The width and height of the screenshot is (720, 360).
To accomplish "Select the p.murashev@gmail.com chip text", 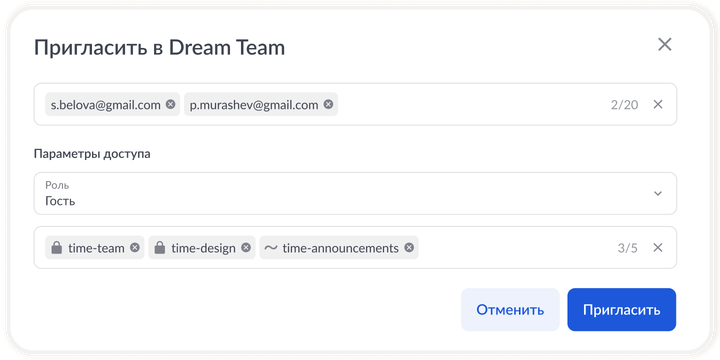I will (254, 105).
